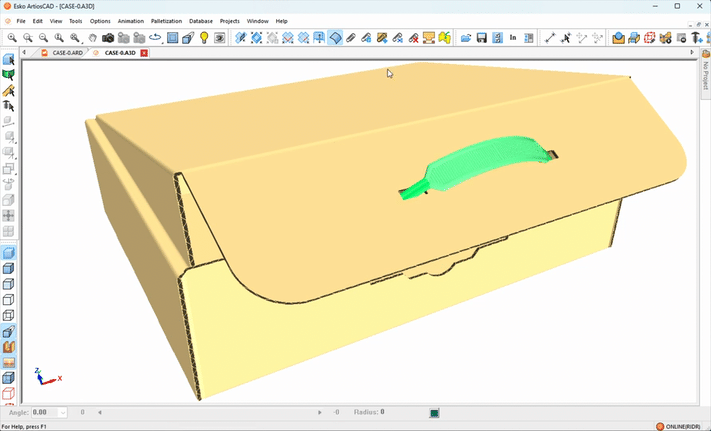This screenshot has height=431, width=711.
Task: Click the white hidden-line cube view mode
Action: (x=8, y=300)
